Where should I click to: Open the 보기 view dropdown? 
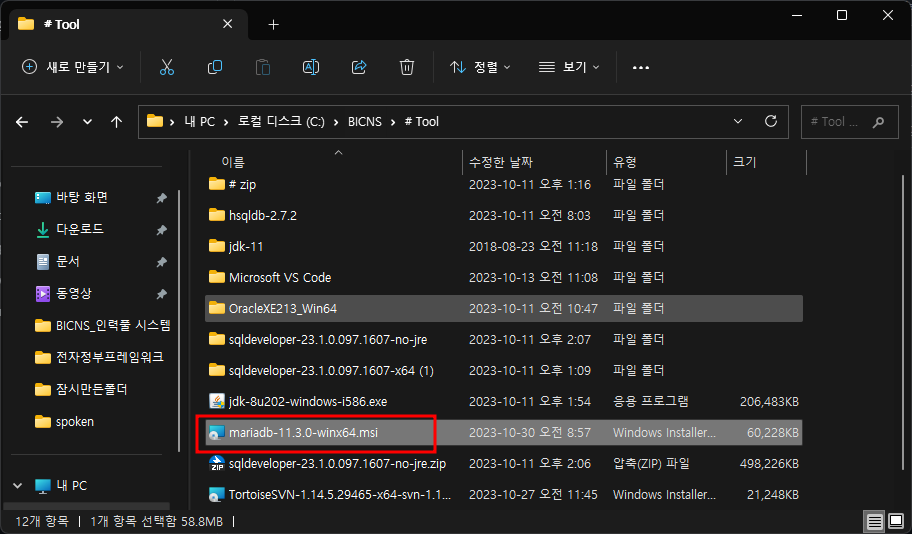568,67
